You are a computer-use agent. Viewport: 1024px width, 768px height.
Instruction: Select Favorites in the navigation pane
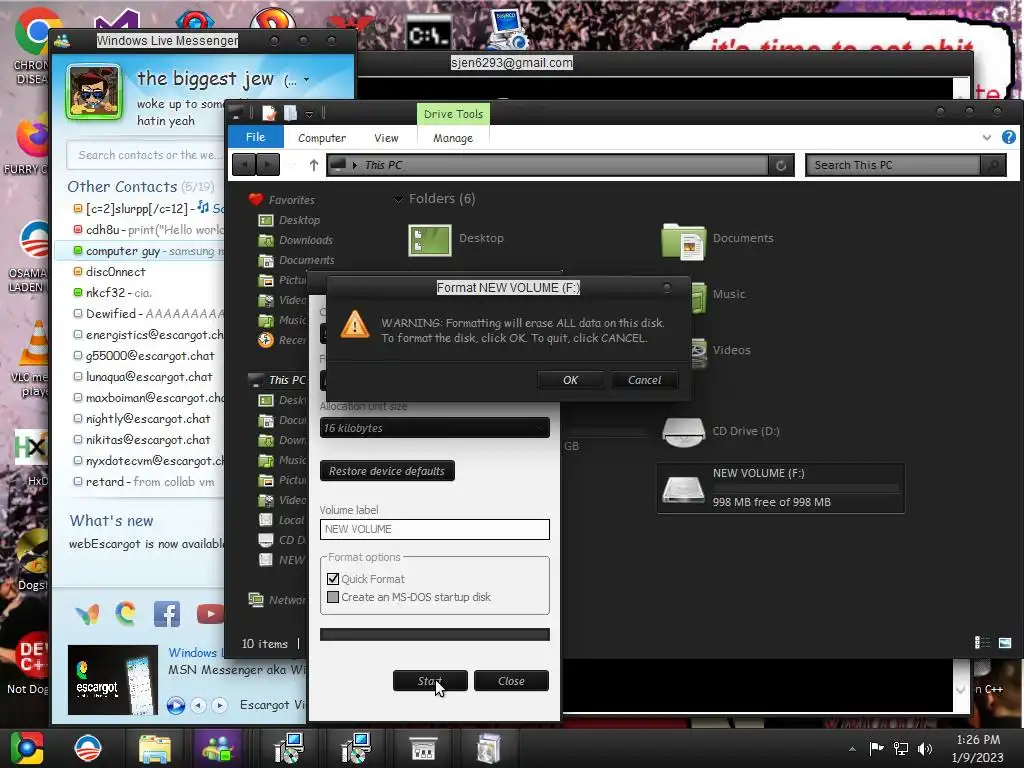click(x=291, y=200)
